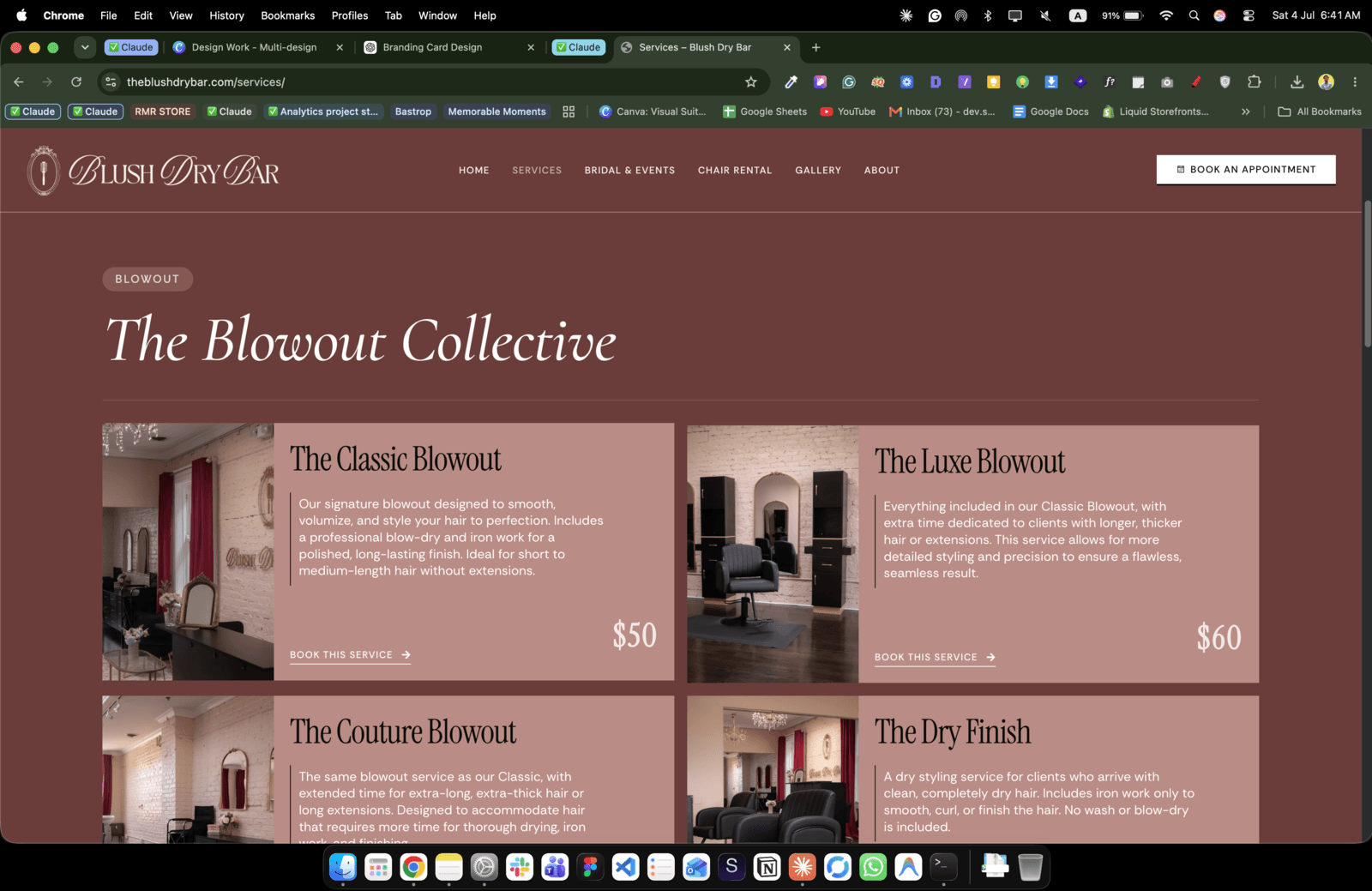The image size is (1372, 891).
Task: Switch to Design Work - Multi-design tab
Action: pyautogui.click(x=255, y=47)
